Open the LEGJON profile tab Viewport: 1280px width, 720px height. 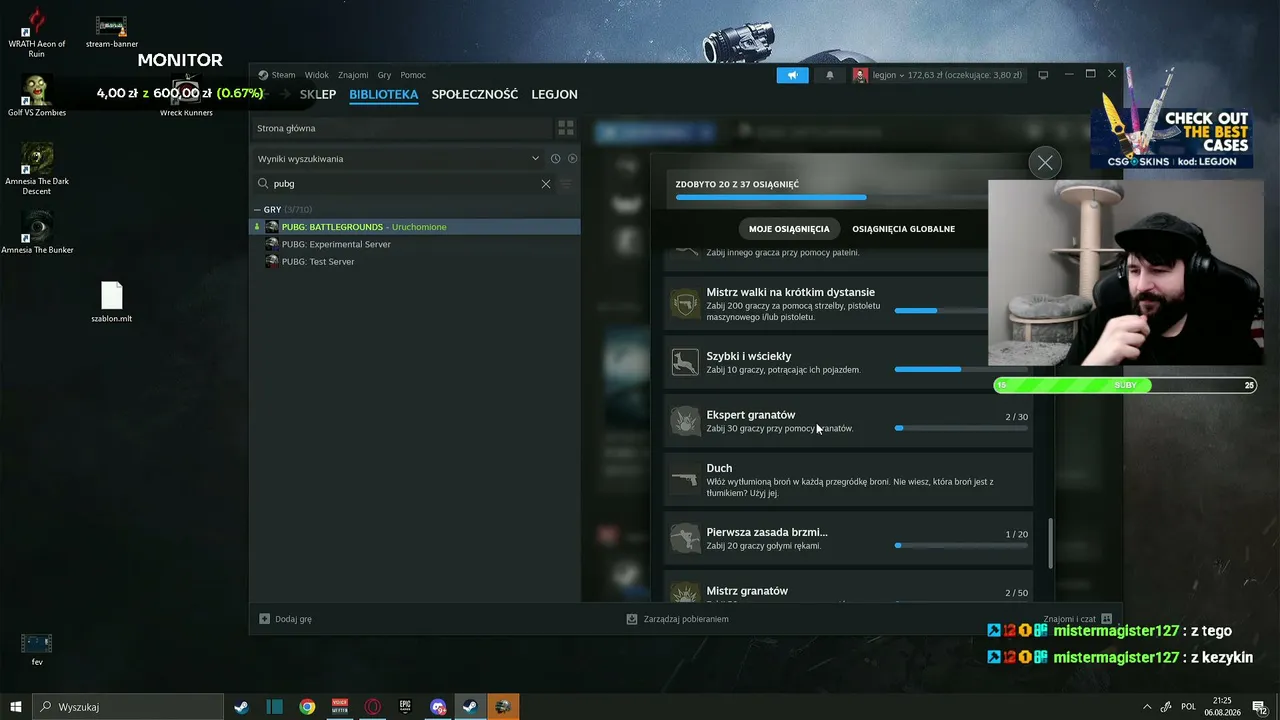555,94
